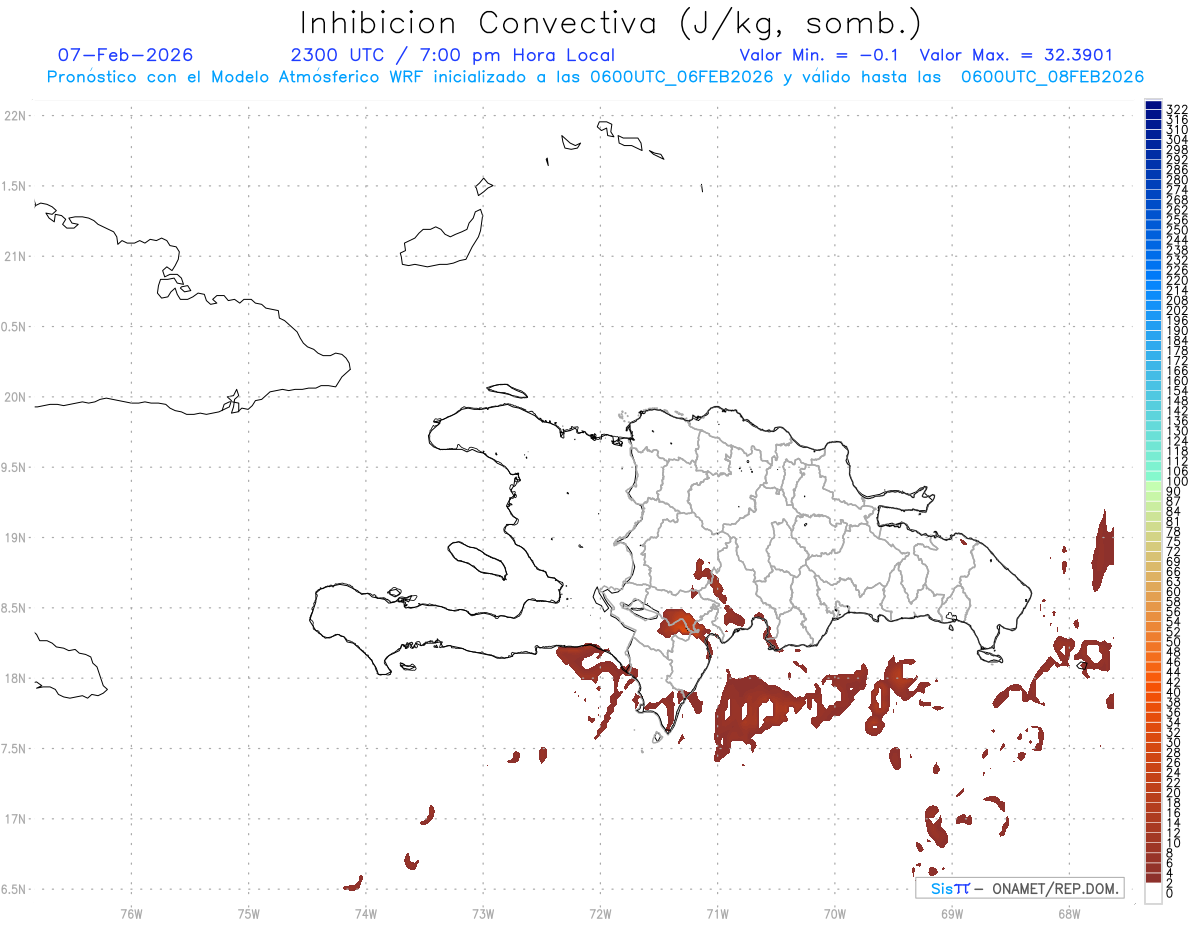Click the darkest blue swatch labeled 322
Screen dimensions: 1200x927
click(x=1153, y=106)
